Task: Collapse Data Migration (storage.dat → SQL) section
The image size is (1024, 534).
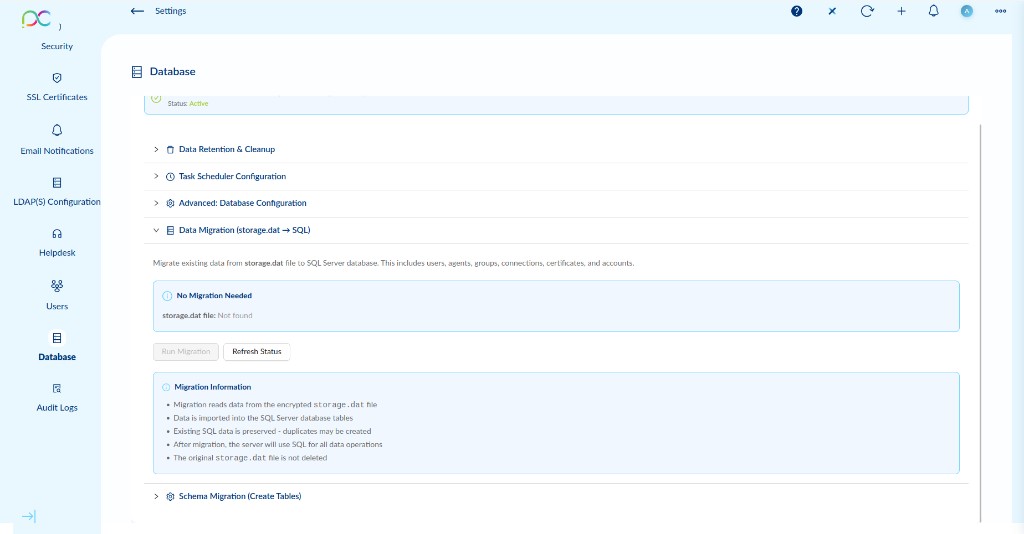Action: coord(244,230)
